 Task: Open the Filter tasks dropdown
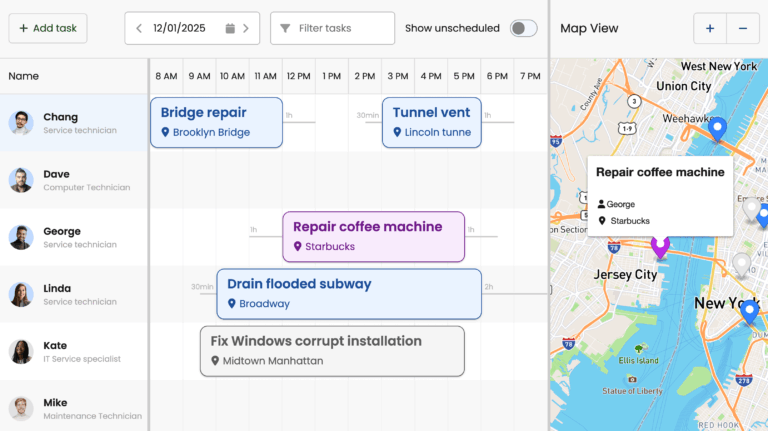pos(332,28)
